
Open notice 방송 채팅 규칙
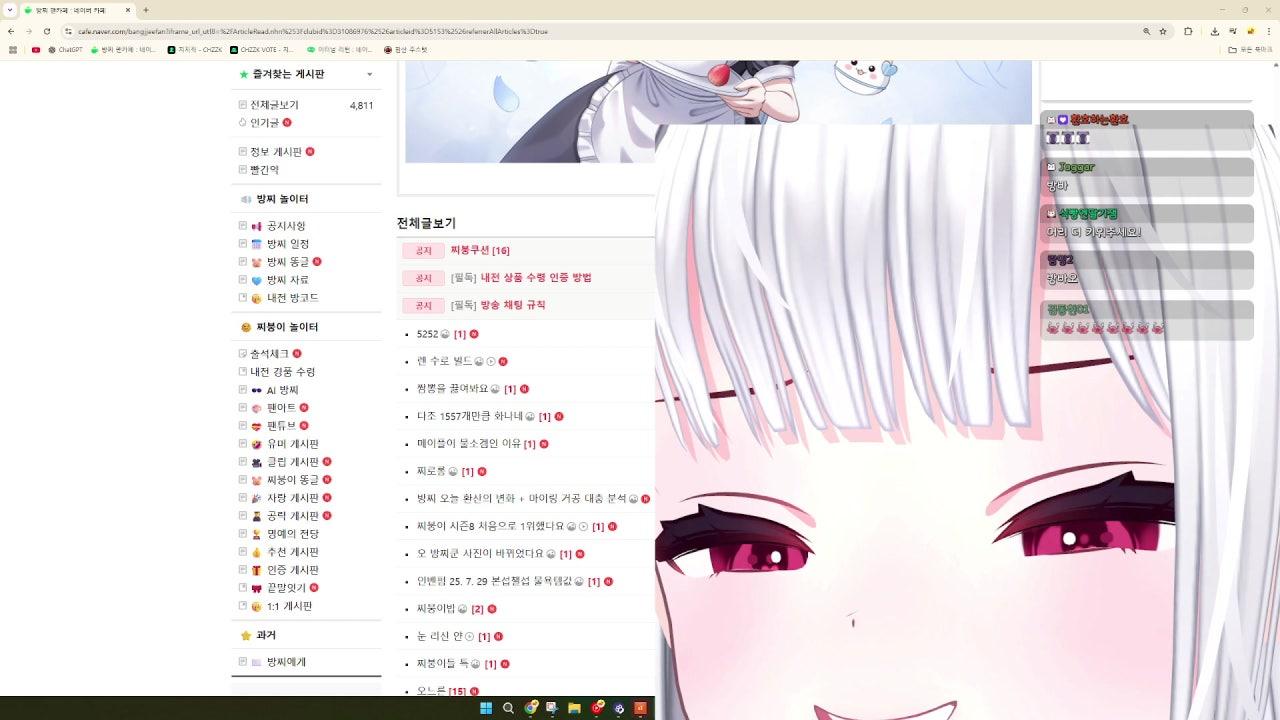click(x=513, y=305)
